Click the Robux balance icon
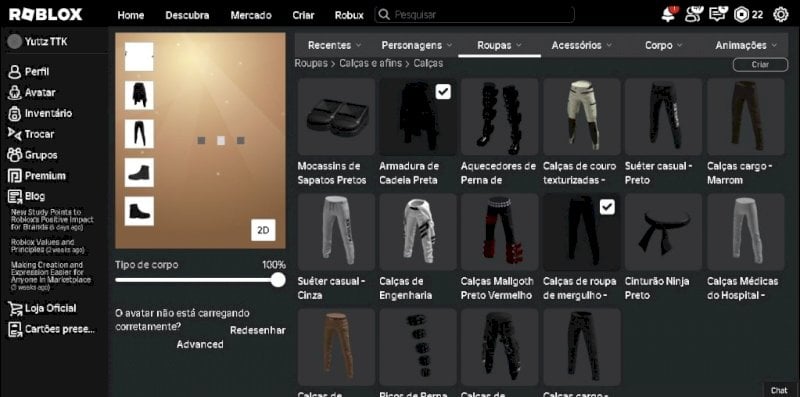Viewport: 800px width, 397px height. (741, 15)
